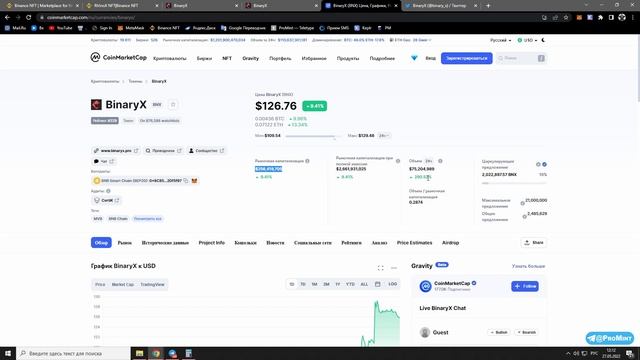Switch chart to Market Cap
The height and width of the screenshot is (360, 640).
tap(122, 284)
